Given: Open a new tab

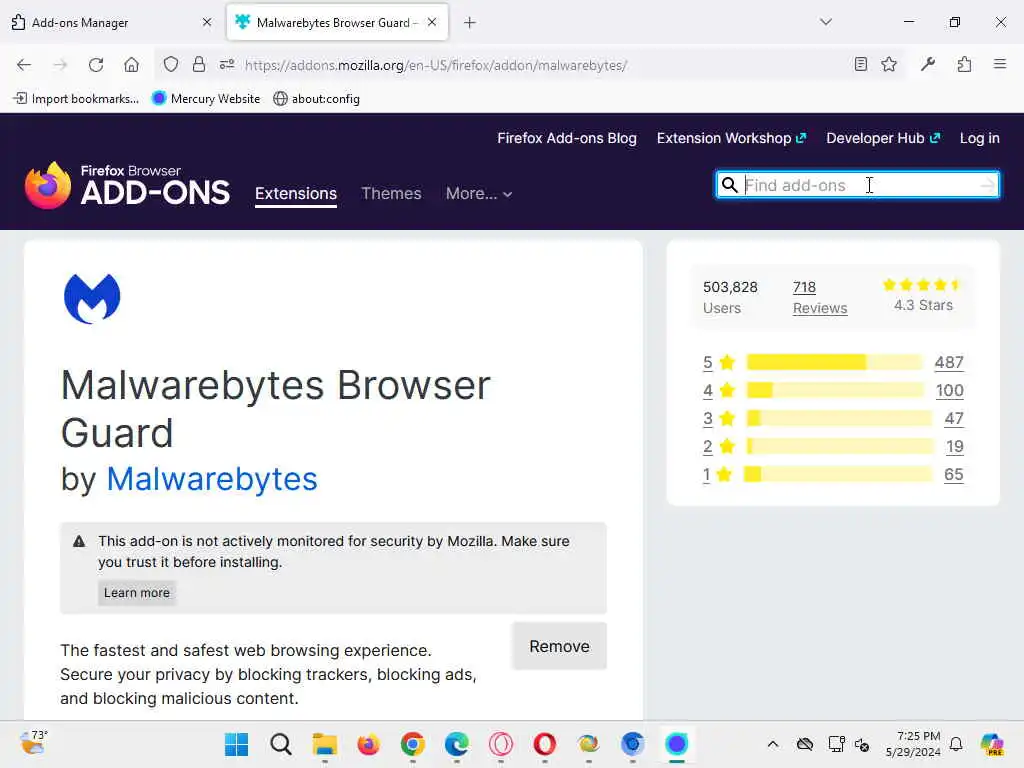Looking at the screenshot, I should pos(470,23).
